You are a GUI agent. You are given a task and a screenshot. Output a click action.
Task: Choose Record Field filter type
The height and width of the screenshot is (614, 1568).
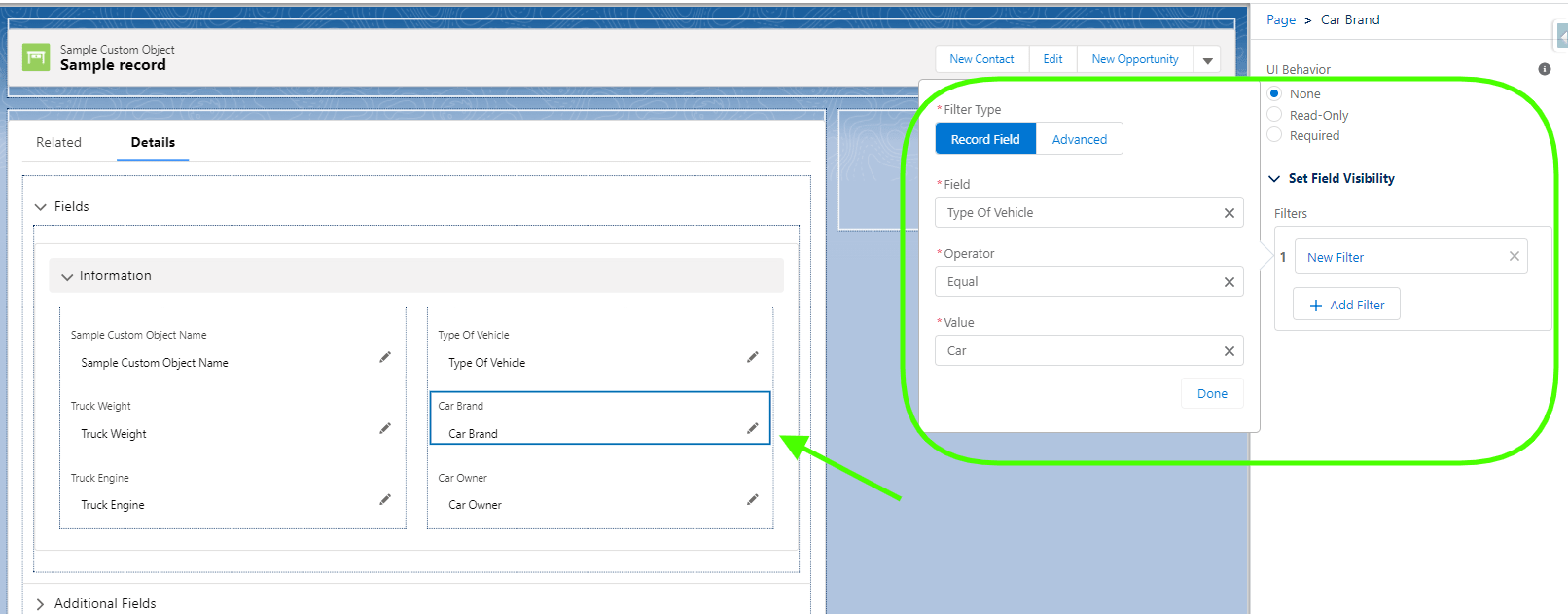(x=985, y=139)
